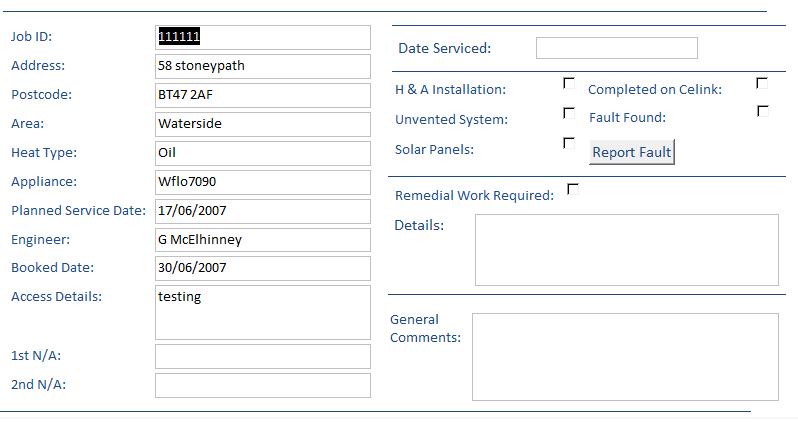Check the Solar Panels box
Image resolution: width=798 pixels, height=422 pixels.
[x=569, y=144]
